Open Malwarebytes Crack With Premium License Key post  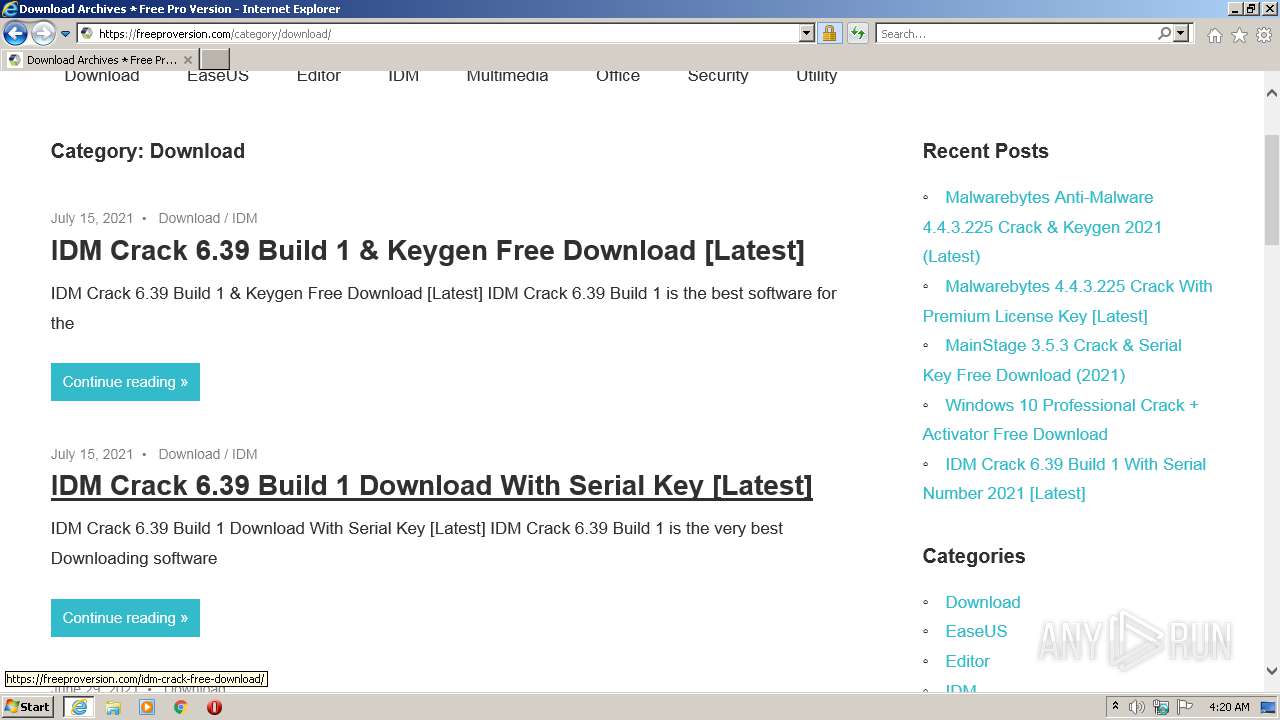(1067, 301)
